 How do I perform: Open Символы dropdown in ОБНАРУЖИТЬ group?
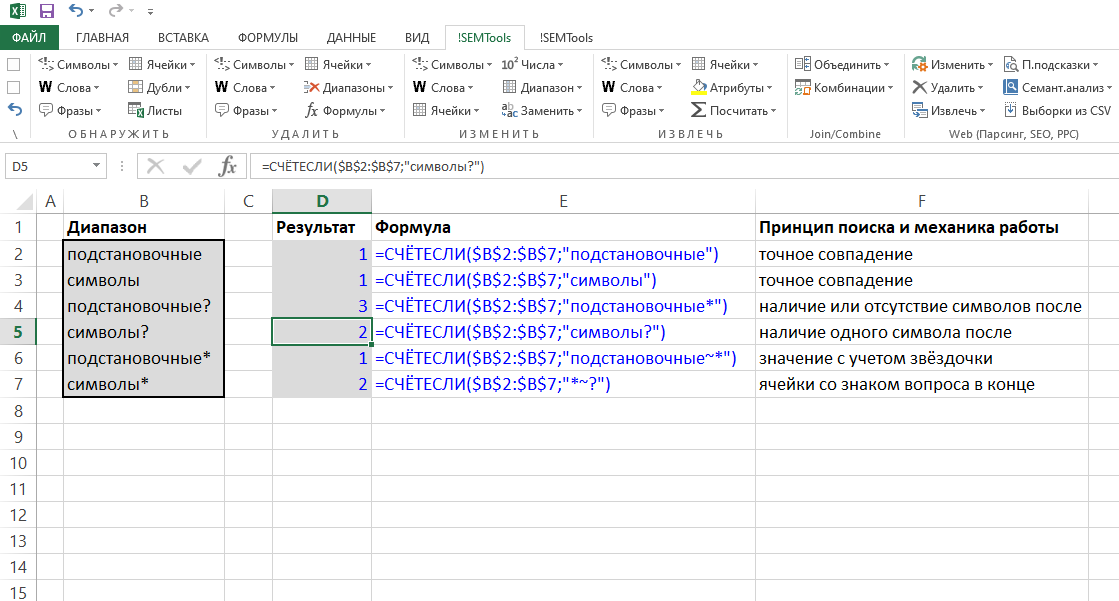tap(79, 64)
